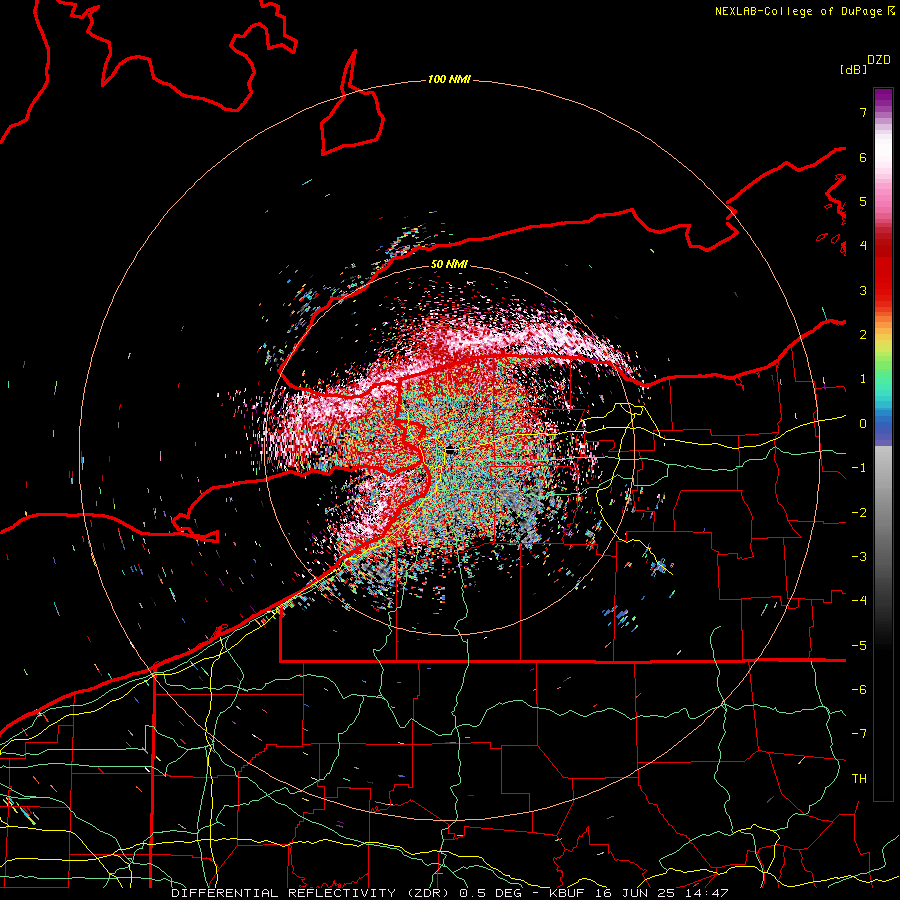This screenshot has height=900, width=900.
Task: Click the ZDR color scale bar
Action: pyautogui.click(x=883, y=444)
